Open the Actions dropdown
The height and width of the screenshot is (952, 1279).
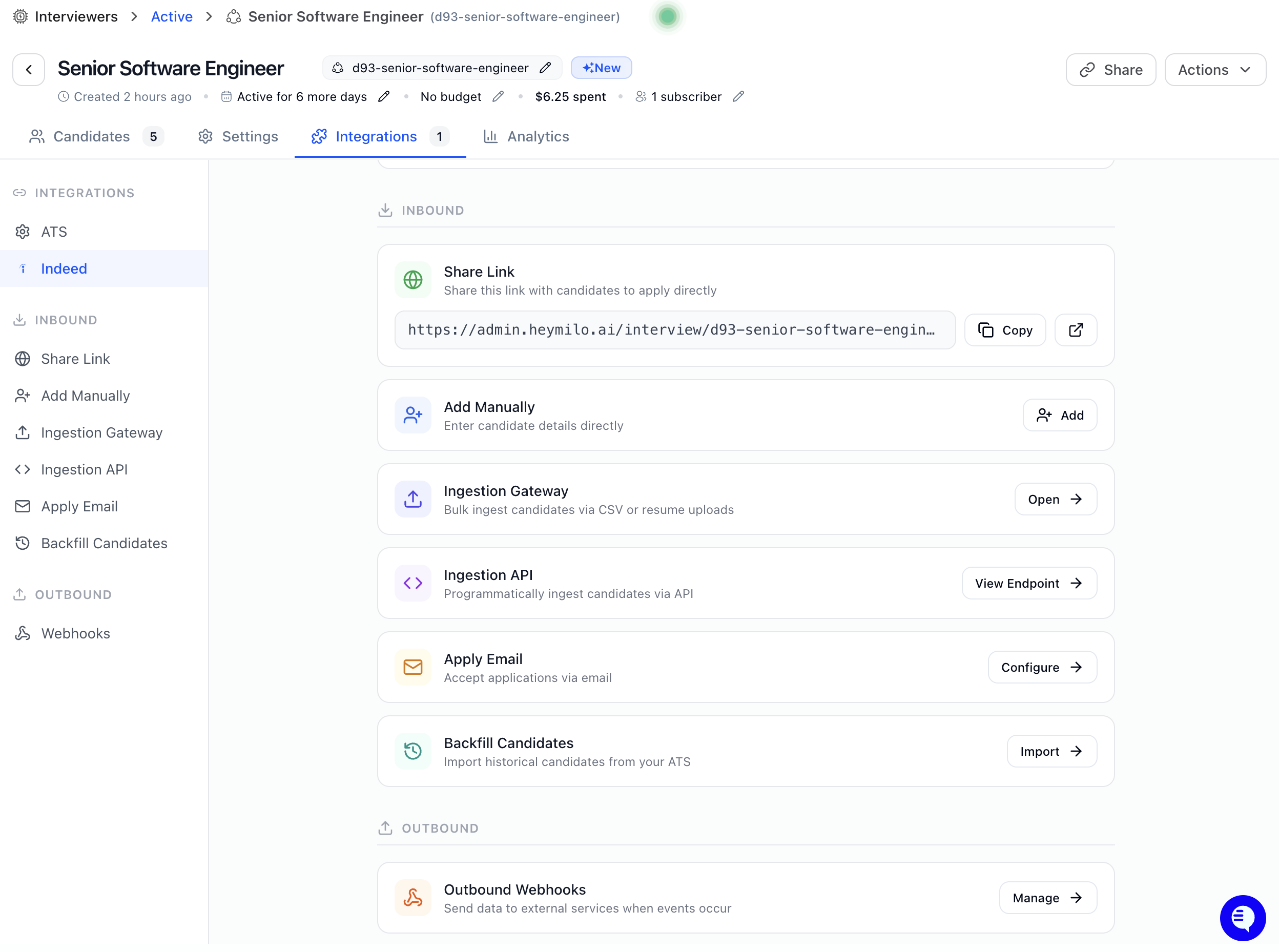[x=1214, y=70]
